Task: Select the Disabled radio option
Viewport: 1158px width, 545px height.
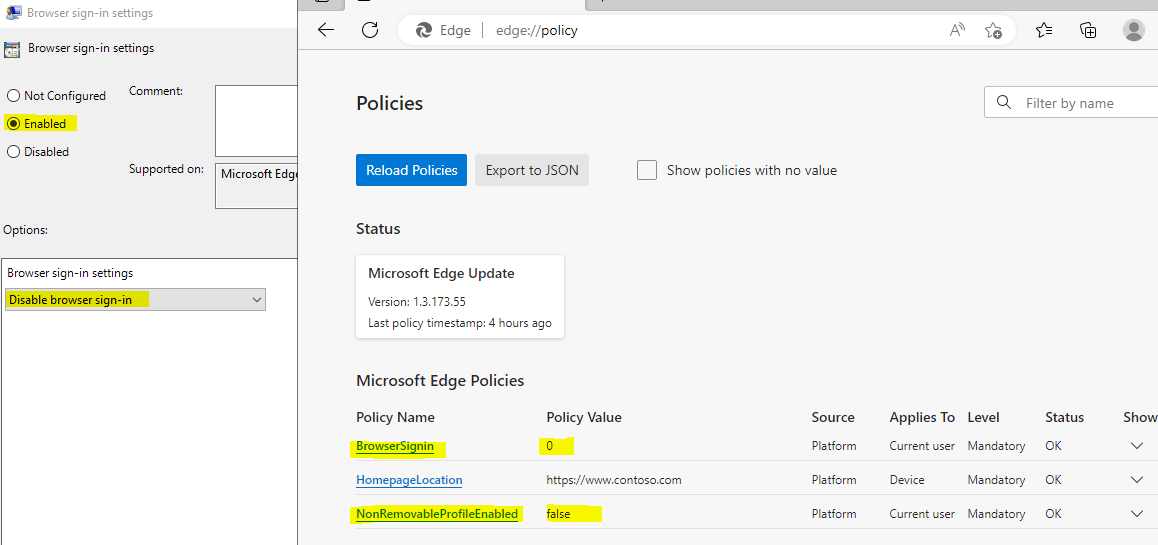Action: (x=13, y=151)
